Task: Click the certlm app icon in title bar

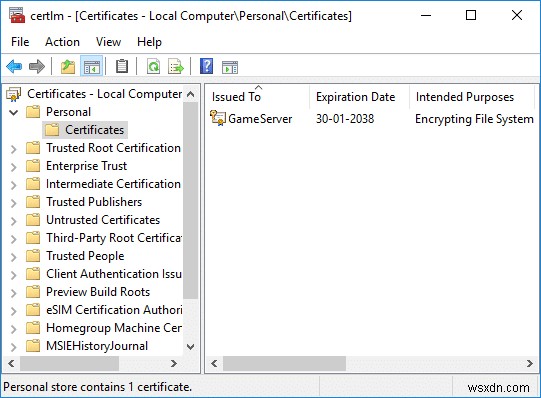Action: (x=17, y=15)
